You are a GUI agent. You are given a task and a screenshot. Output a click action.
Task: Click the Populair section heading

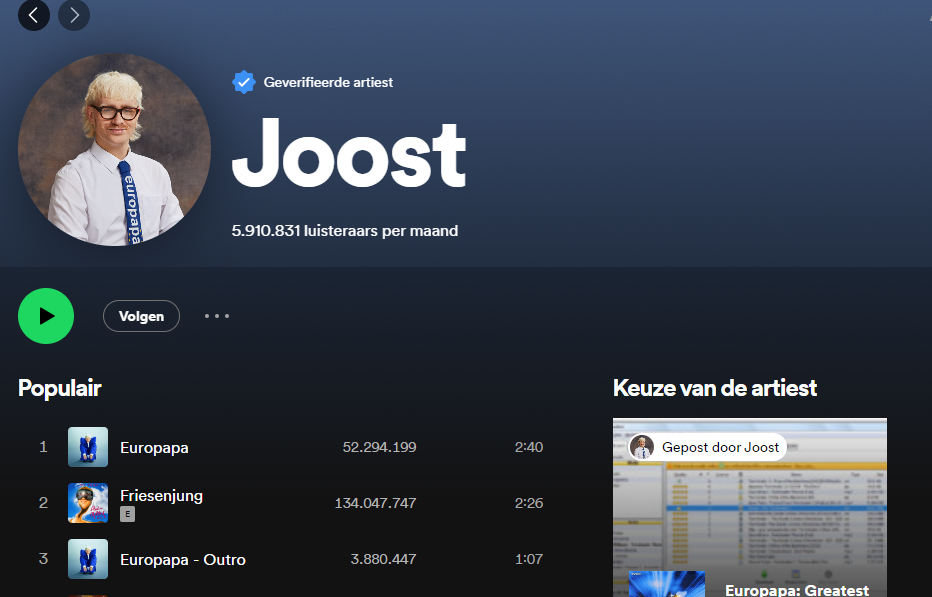(59, 388)
